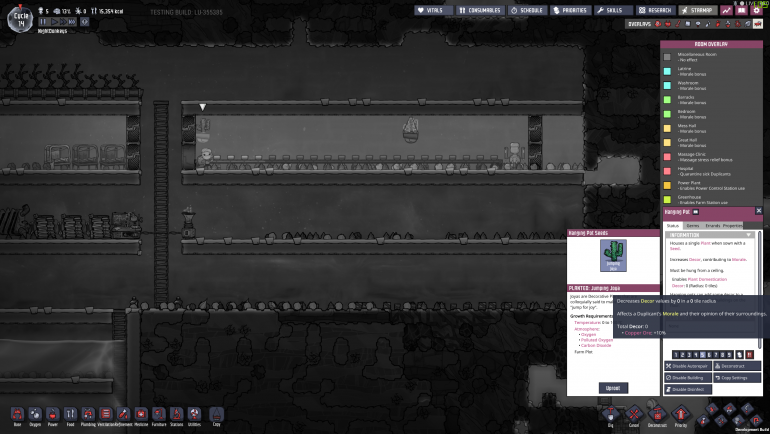
Task: Switch to the Errands tab
Action: (713, 226)
